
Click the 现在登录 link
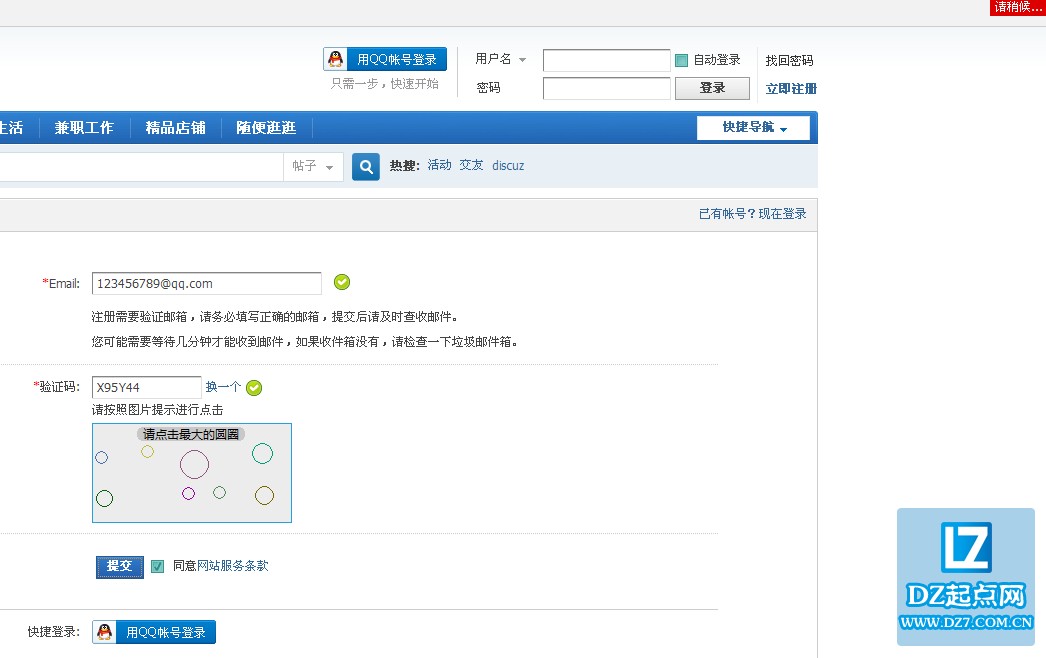pos(784,213)
